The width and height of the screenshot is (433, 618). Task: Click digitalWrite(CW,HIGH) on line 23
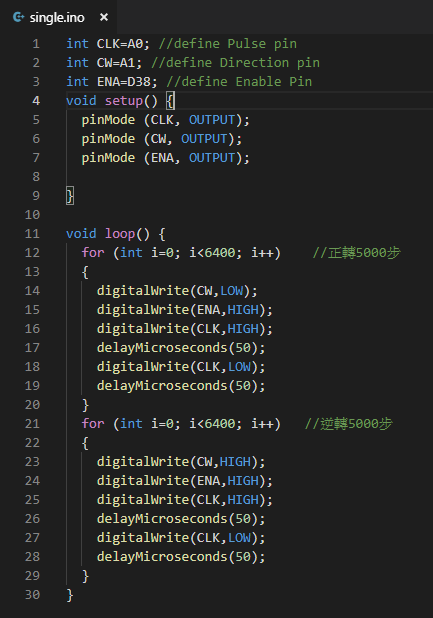coord(181,462)
